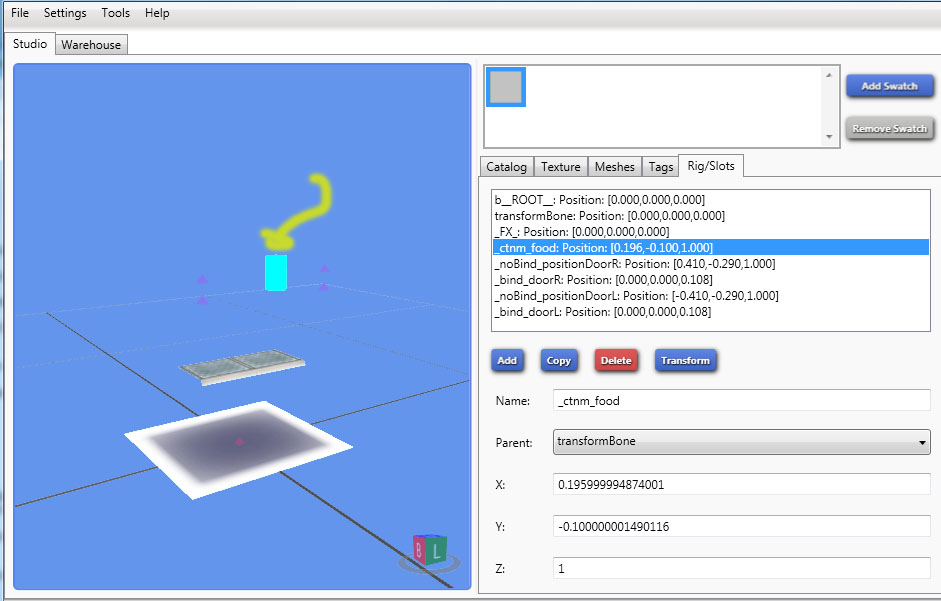The width and height of the screenshot is (941, 601).
Task: Open the Parent dropdown
Action: 741,442
